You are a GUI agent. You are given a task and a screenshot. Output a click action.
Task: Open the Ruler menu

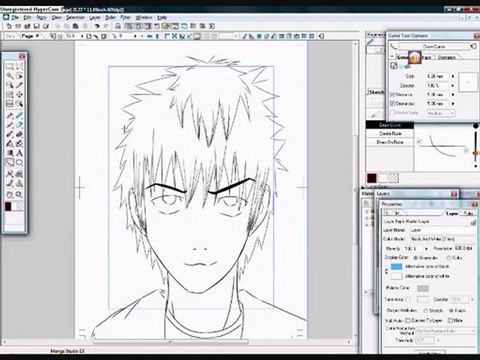click(110, 17)
